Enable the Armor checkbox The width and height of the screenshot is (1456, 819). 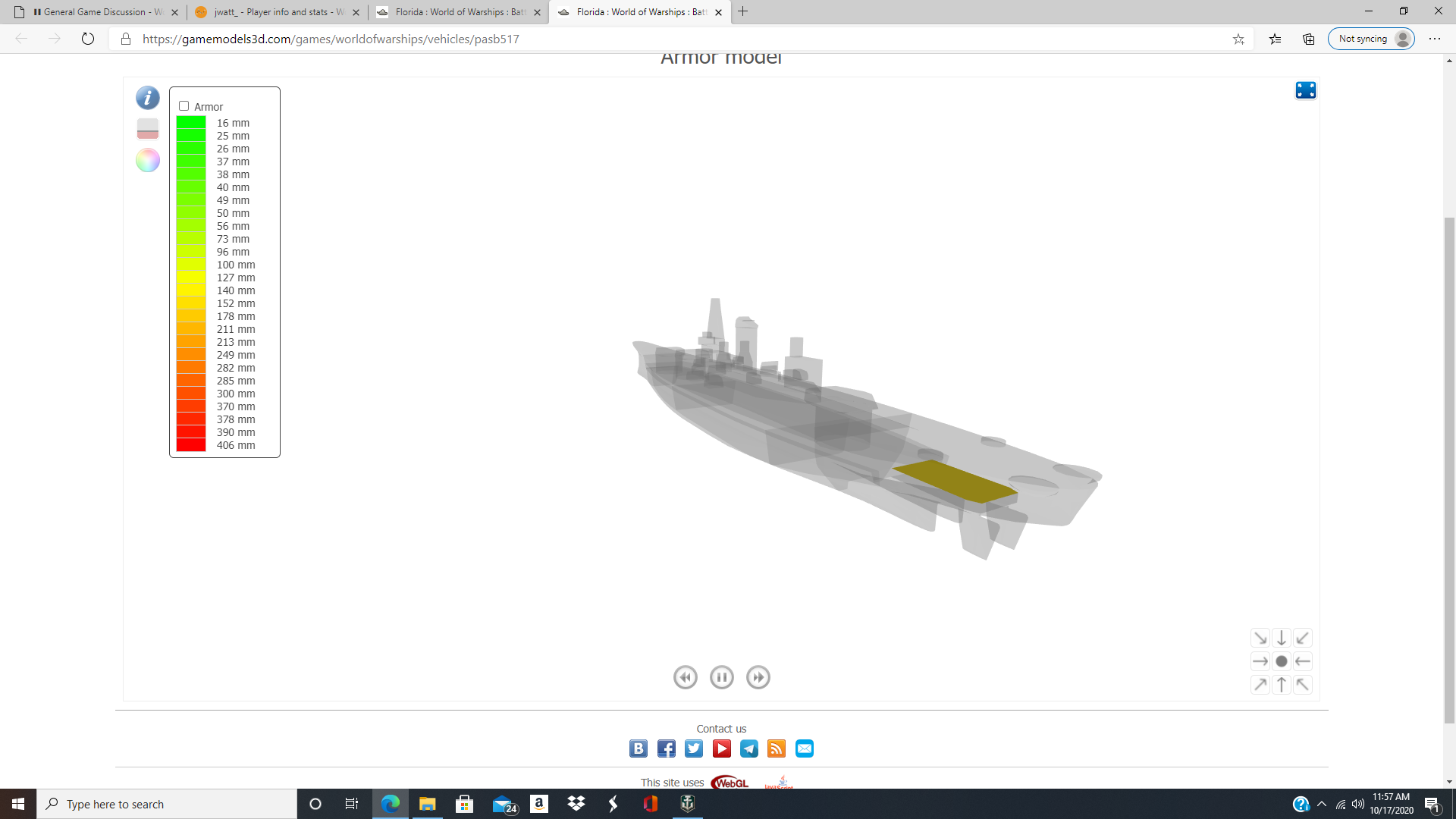[x=184, y=106]
